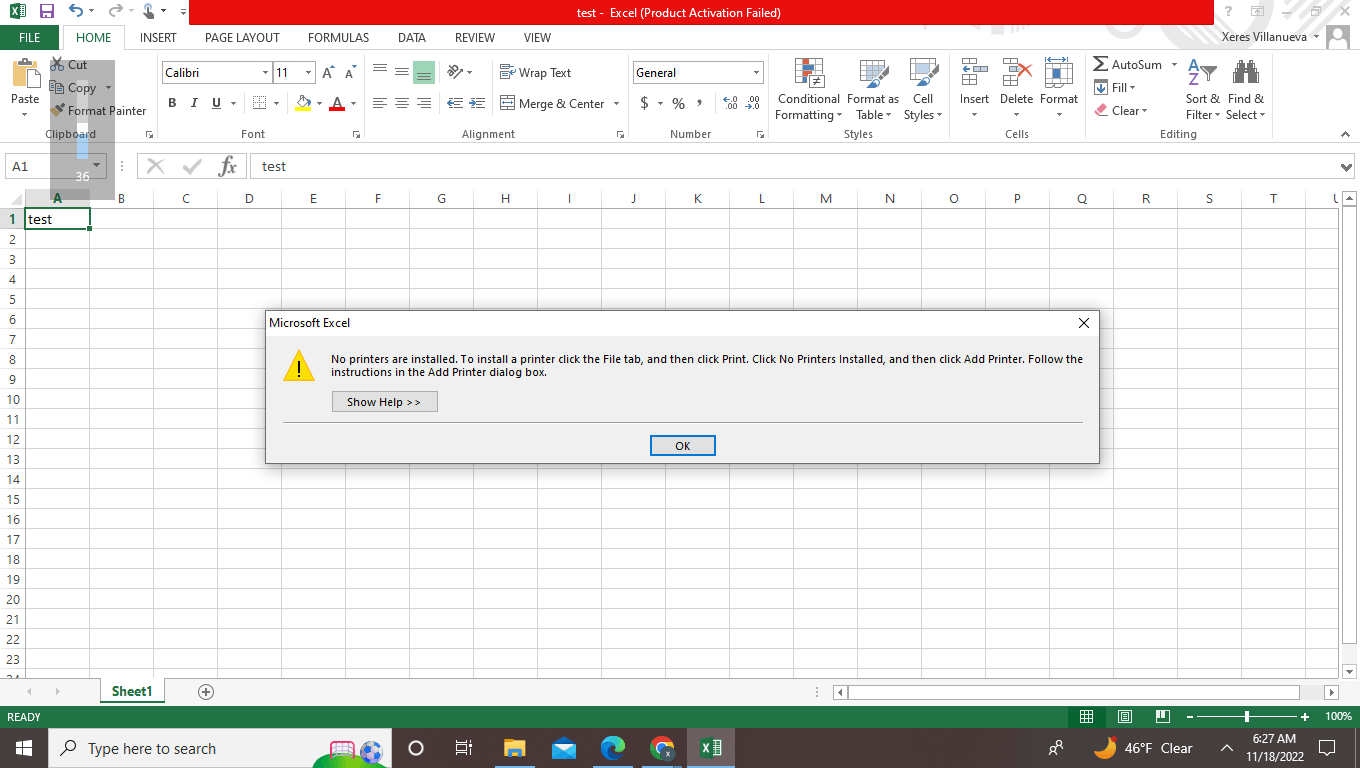The height and width of the screenshot is (768, 1360).
Task: Click the Fill Color bucket icon
Action: (303, 103)
